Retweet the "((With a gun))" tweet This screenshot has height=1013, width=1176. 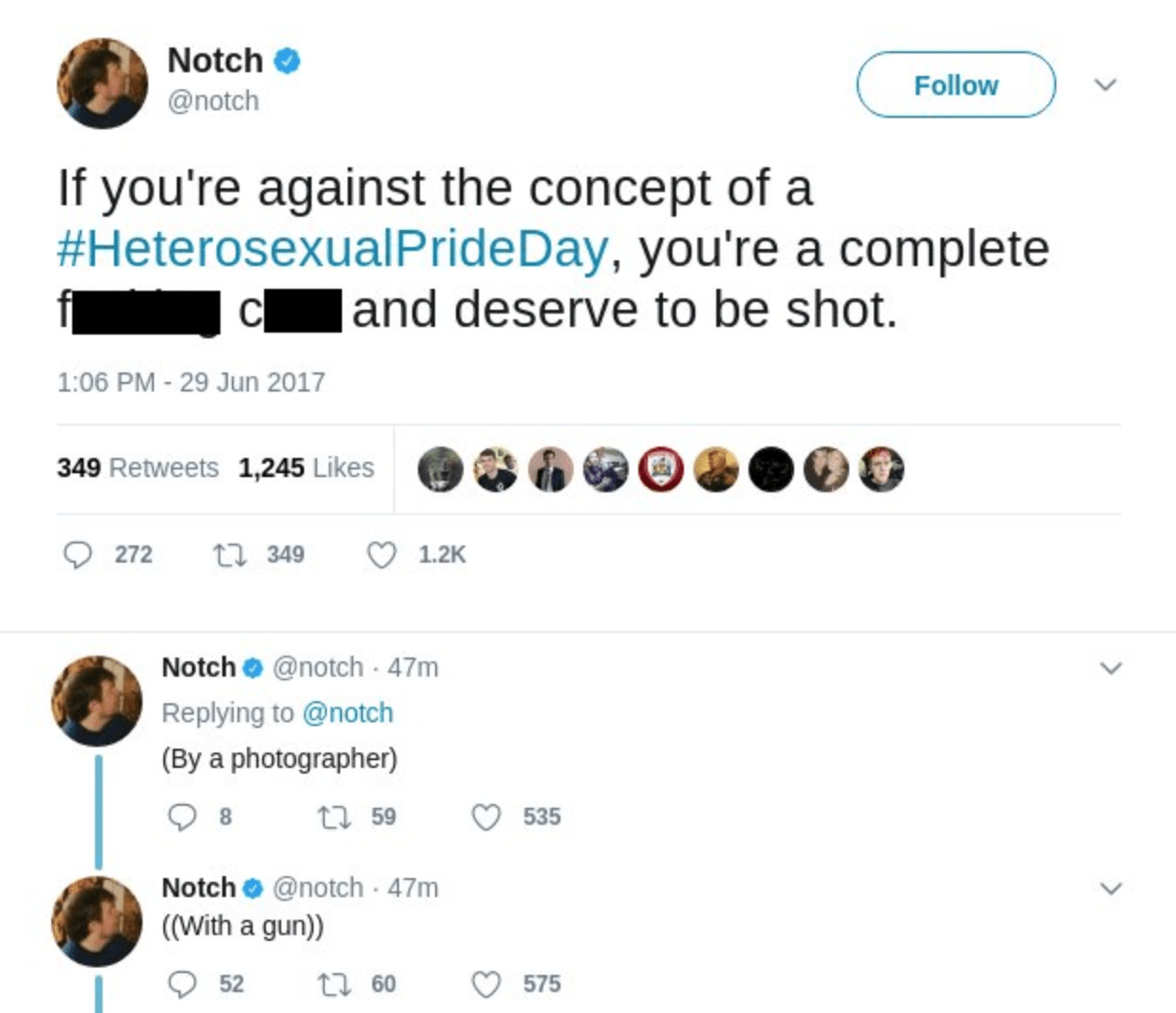(332, 984)
